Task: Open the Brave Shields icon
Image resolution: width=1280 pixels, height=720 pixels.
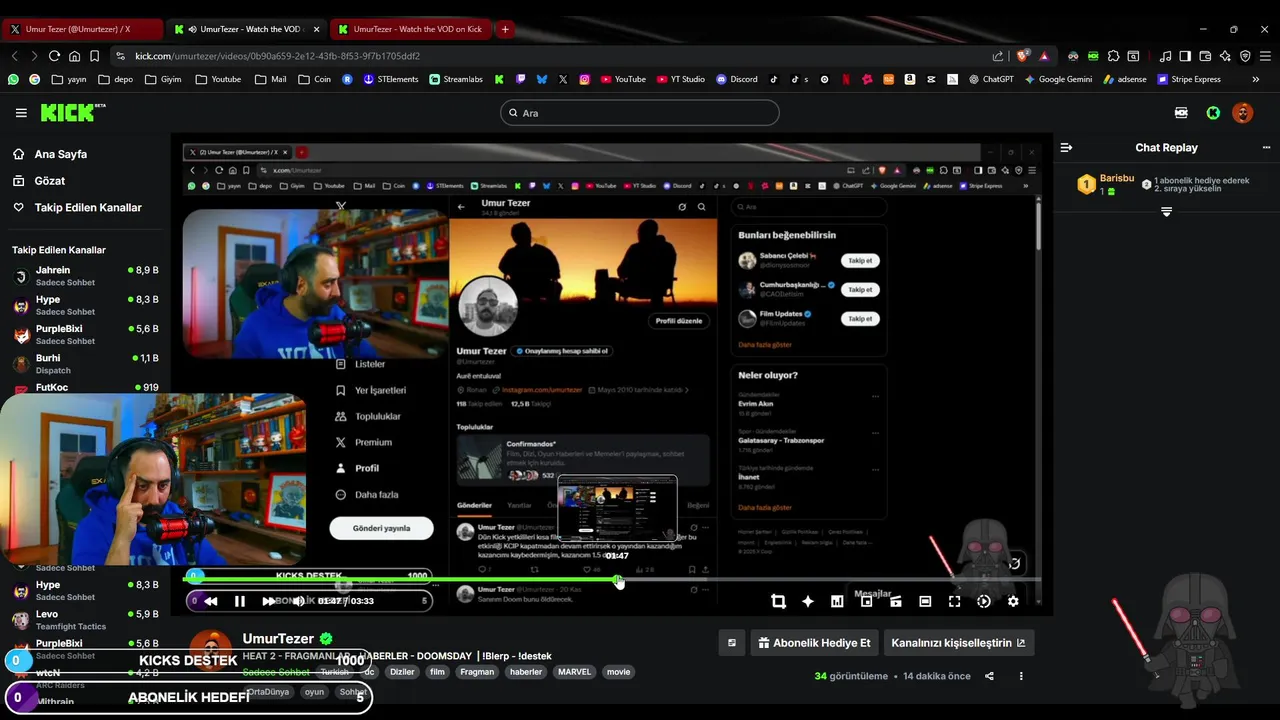Action: (1023, 56)
